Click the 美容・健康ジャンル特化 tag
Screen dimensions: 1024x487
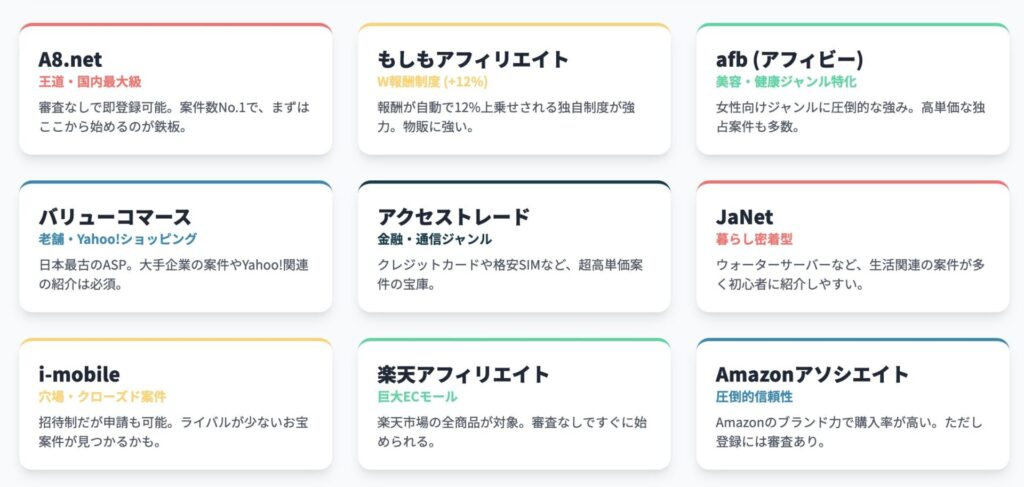(786, 82)
